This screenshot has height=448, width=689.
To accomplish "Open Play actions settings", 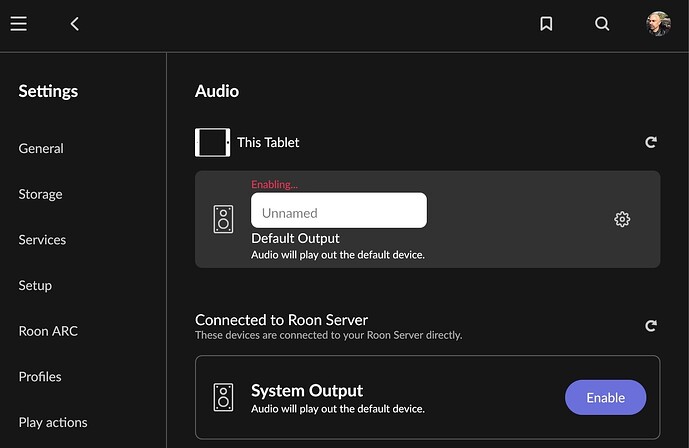I will click(x=53, y=422).
